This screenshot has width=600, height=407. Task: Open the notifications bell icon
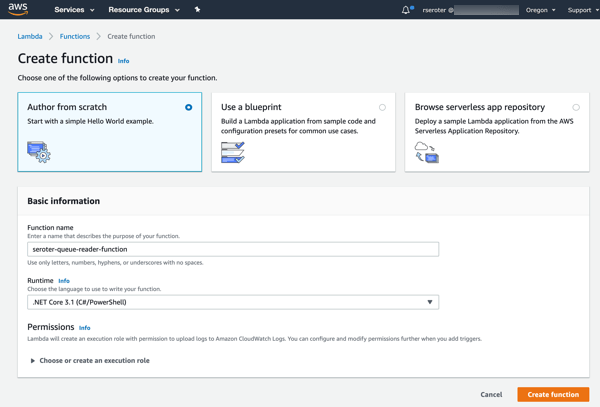click(406, 10)
